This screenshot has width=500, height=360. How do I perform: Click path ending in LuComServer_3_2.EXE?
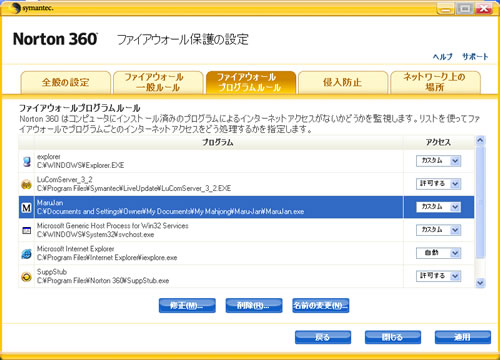134,189
